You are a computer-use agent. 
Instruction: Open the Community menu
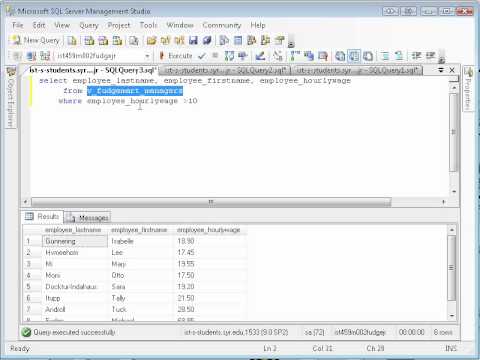[x=222, y=25]
